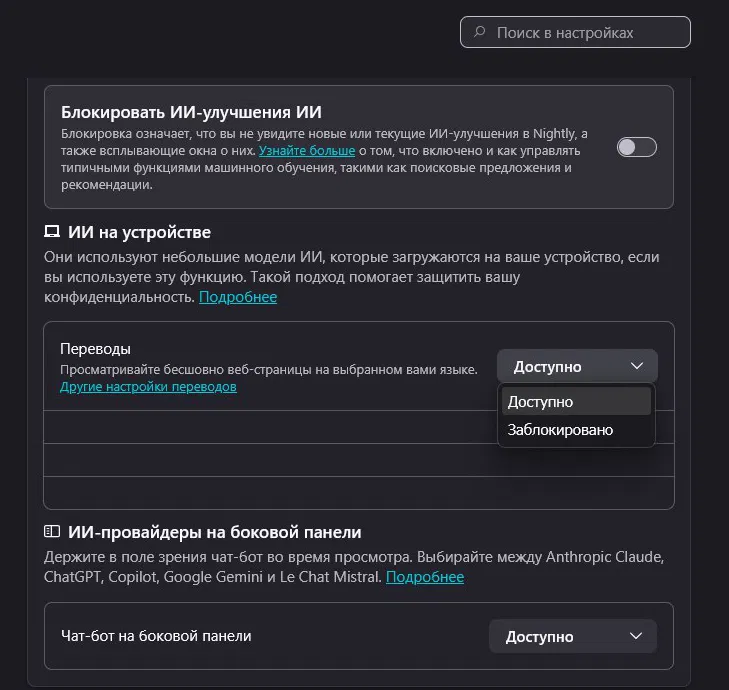729x690 pixels.
Task: Click the magnifier icon in settings search
Action: click(x=479, y=33)
